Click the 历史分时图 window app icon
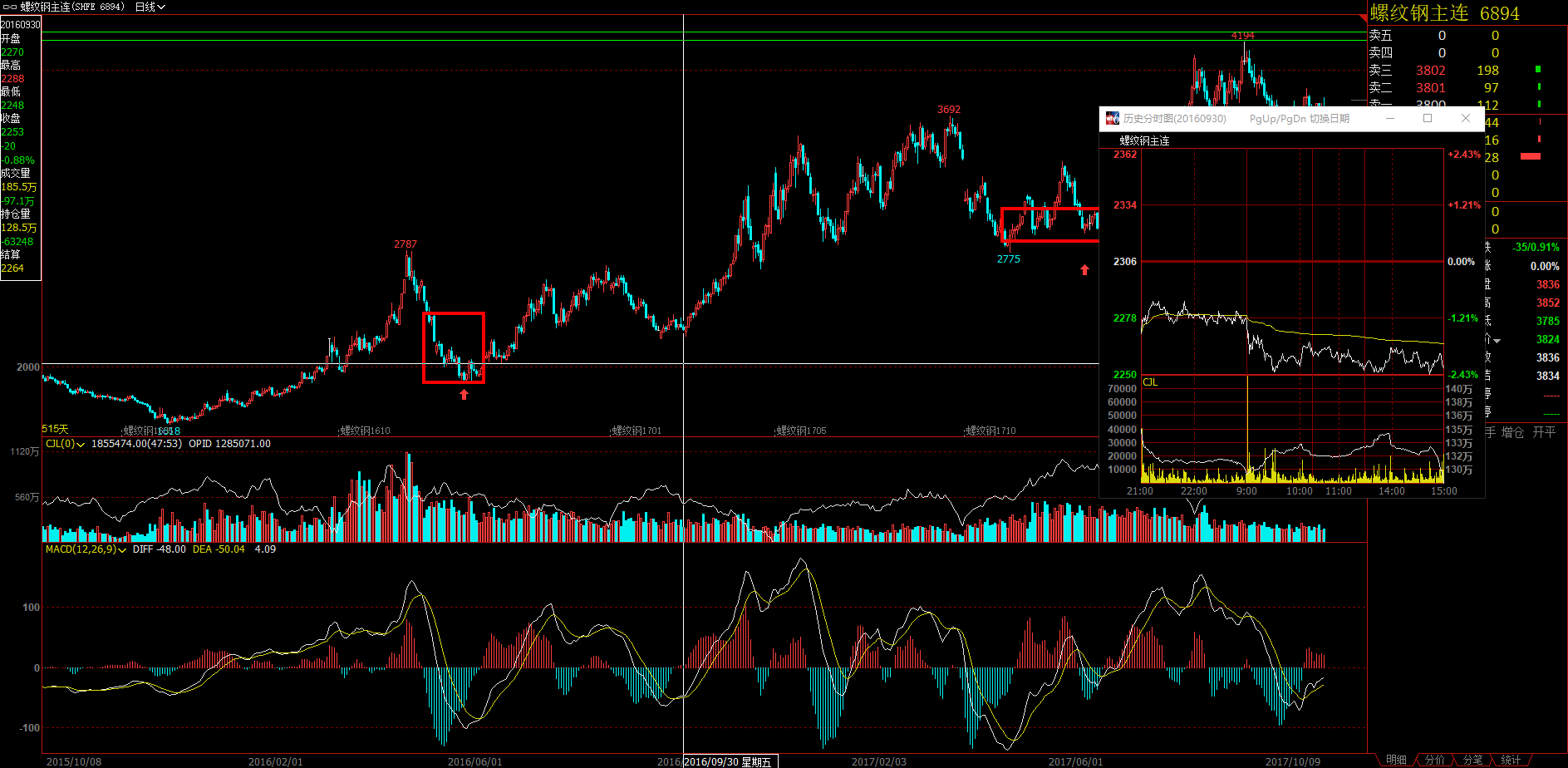The image size is (1568, 768). [x=1113, y=119]
